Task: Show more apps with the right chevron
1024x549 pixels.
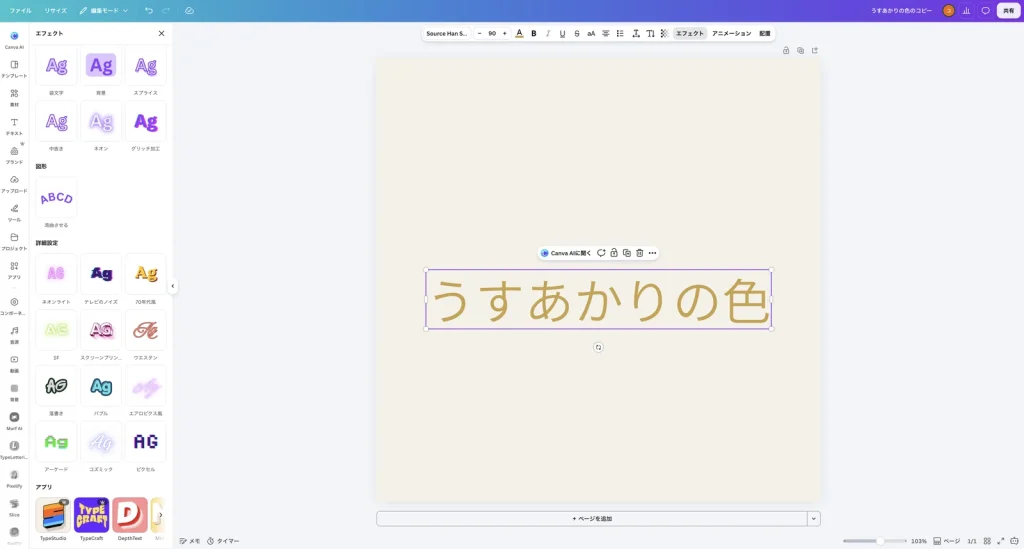Action: click(x=161, y=514)
